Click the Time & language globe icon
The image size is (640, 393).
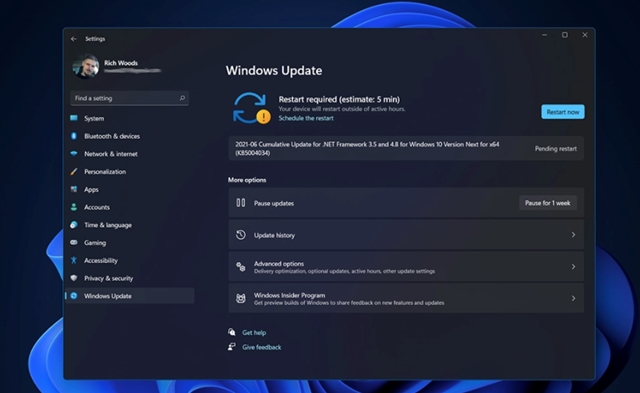[x=74, y=224]
